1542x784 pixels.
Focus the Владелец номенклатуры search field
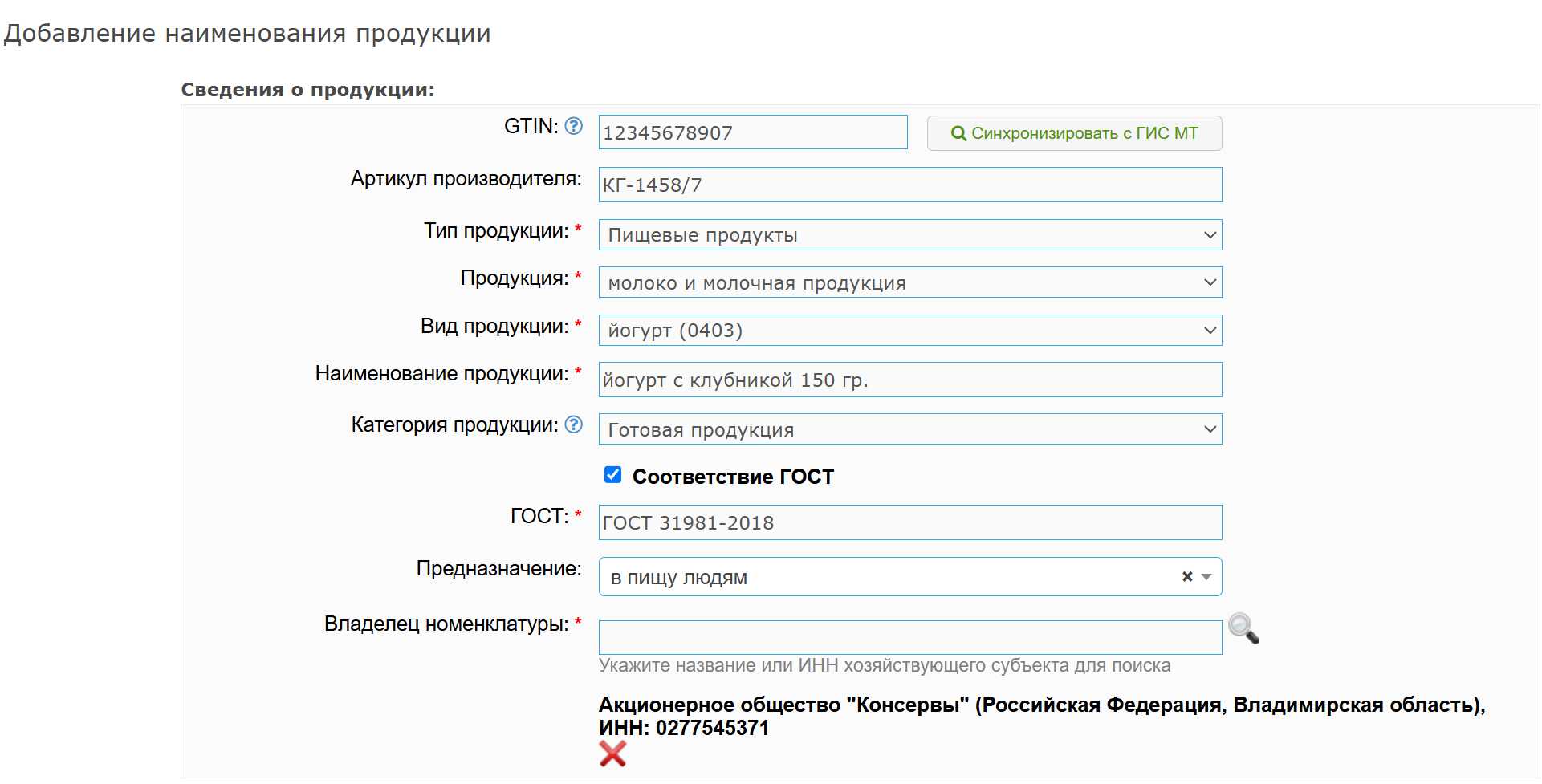click(x=909, y=637)
